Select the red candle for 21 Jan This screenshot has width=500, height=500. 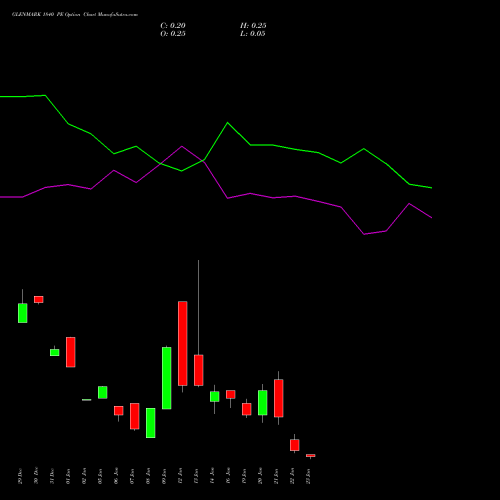(x=279, y=398)
